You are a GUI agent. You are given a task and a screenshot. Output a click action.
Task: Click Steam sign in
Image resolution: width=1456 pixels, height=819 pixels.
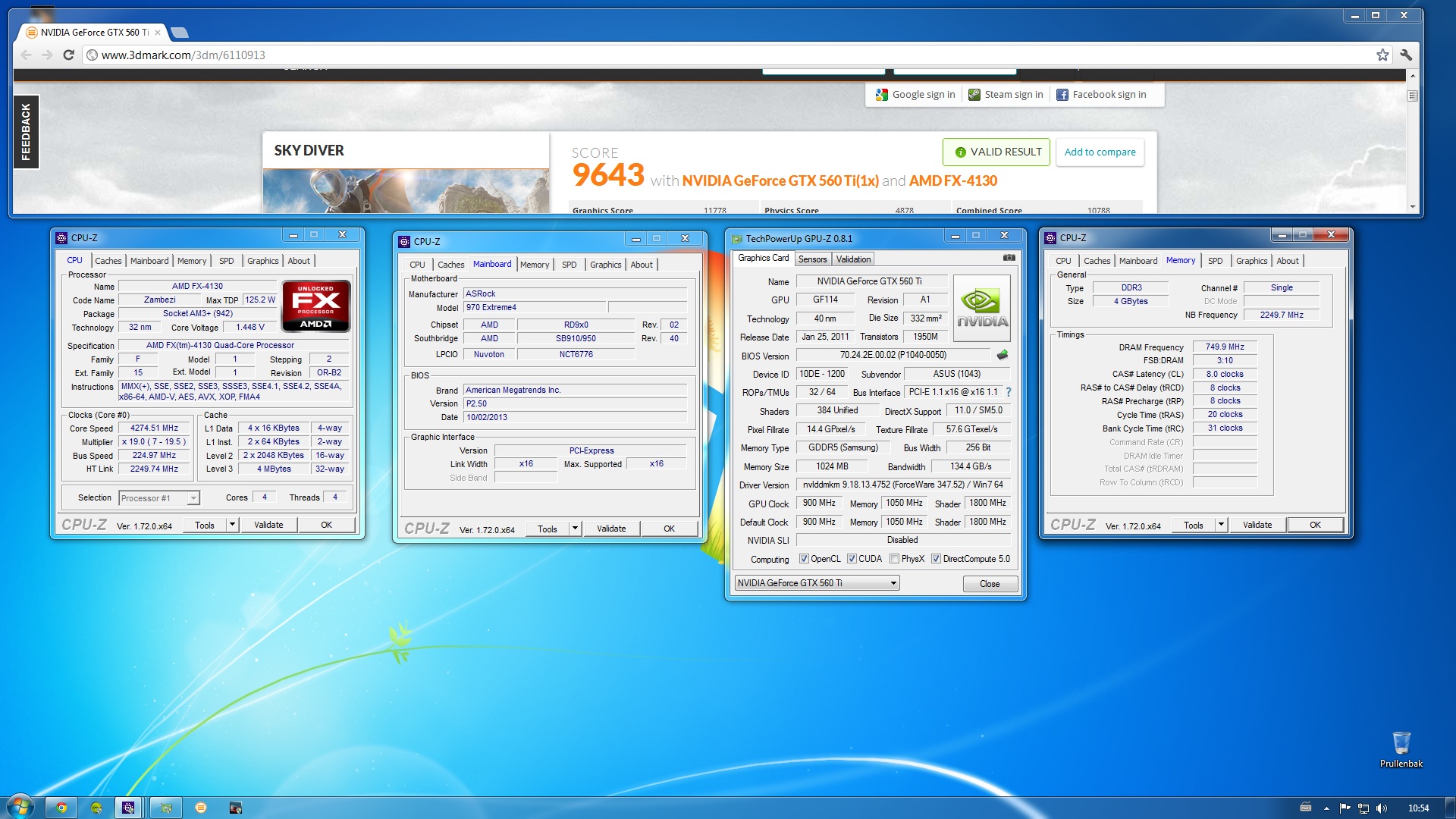point(1006,94)
